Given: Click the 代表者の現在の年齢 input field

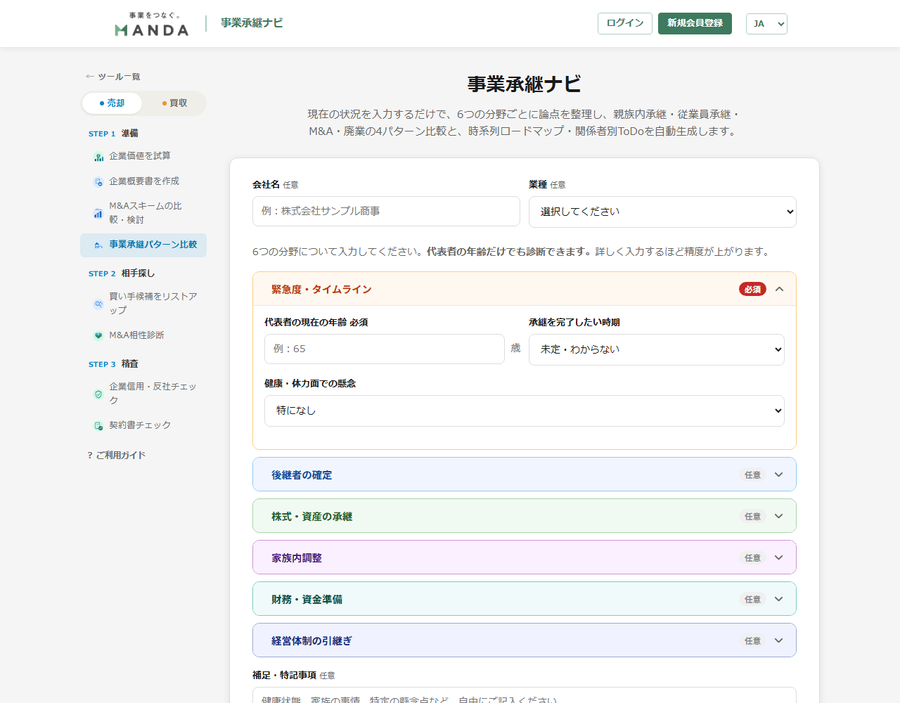Looking at the screenshot, I should 384,349.
